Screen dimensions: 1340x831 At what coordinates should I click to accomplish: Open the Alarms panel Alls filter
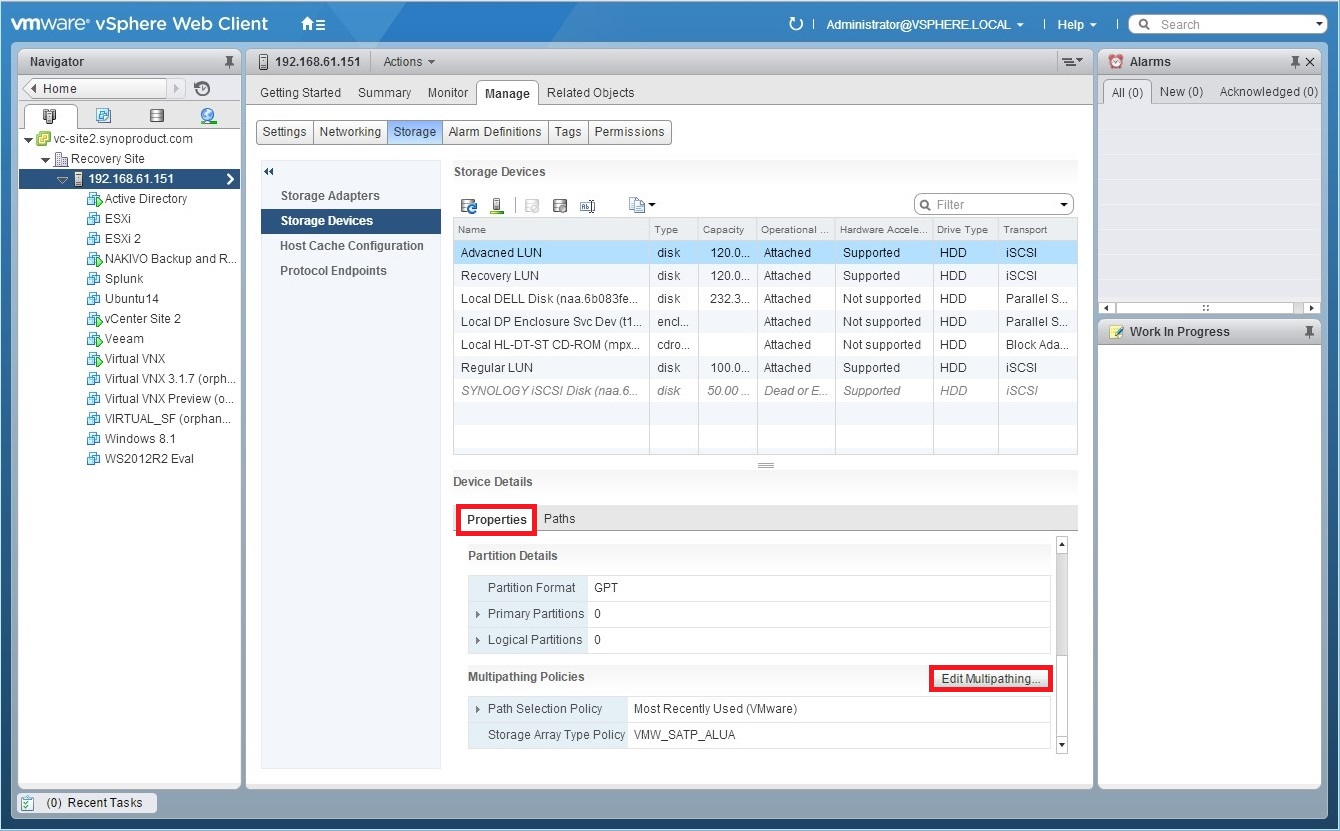point(1128,91)
